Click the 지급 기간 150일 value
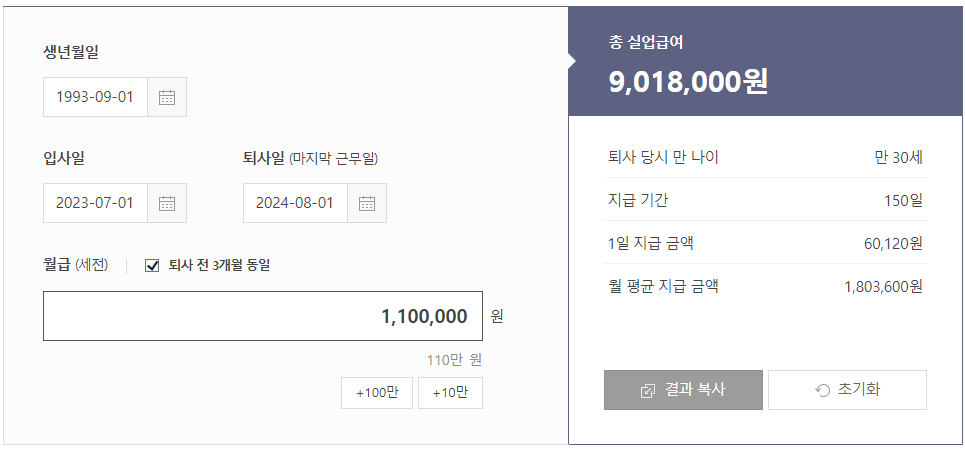Image resolution: width=965 pixels, height=452 pixels. coord(903,200)
